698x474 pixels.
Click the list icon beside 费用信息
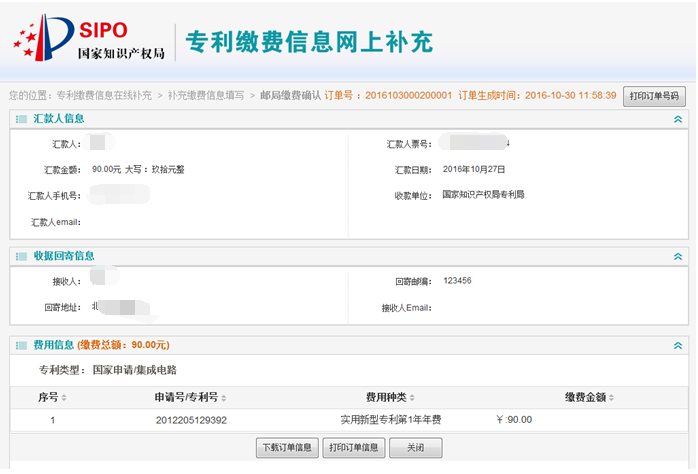click(x=21, y=345)
